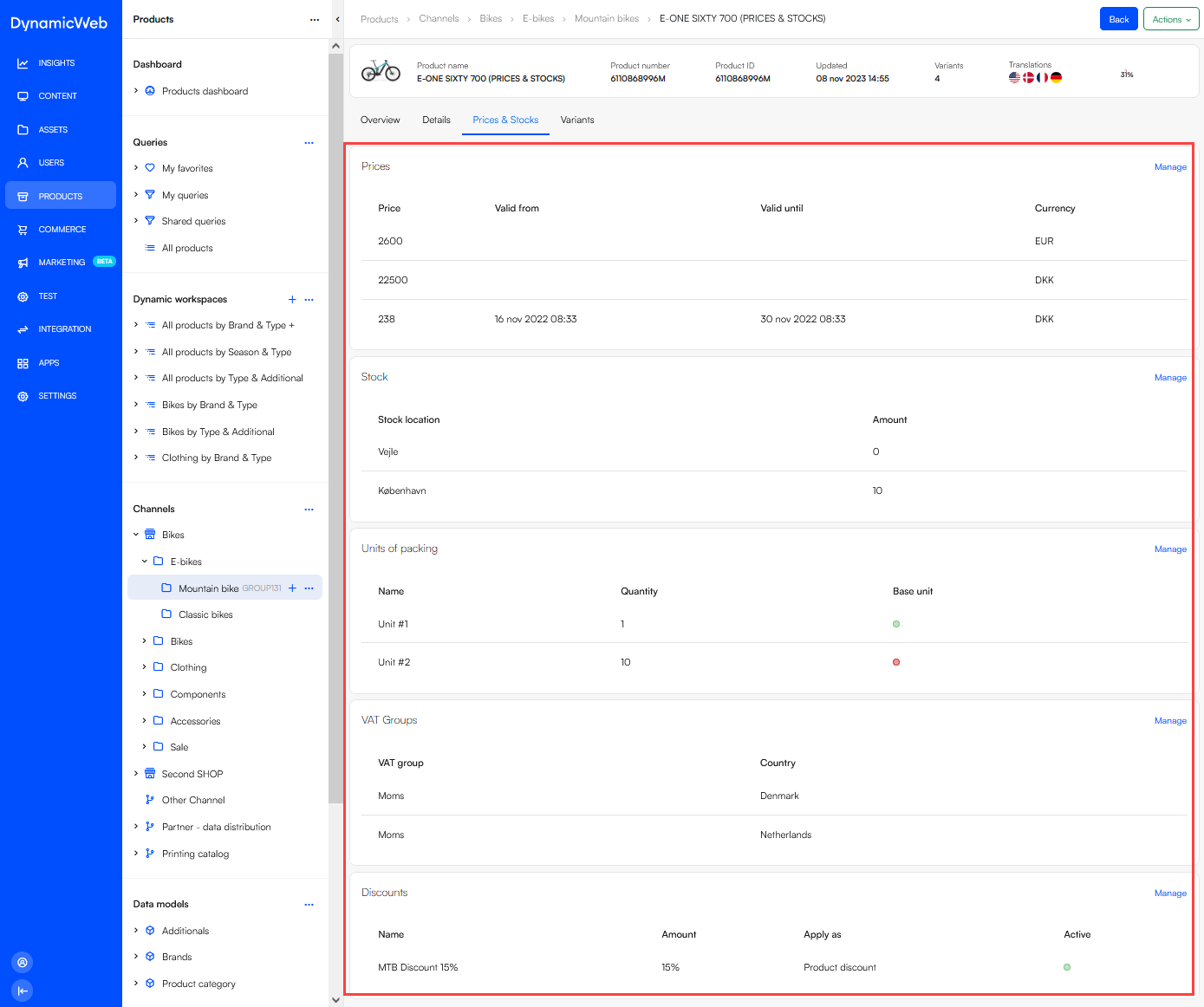Open Data models three-dot menu
This screenshot has height=1007, width=1204.
pyautogui.click(x=309, y=905)
